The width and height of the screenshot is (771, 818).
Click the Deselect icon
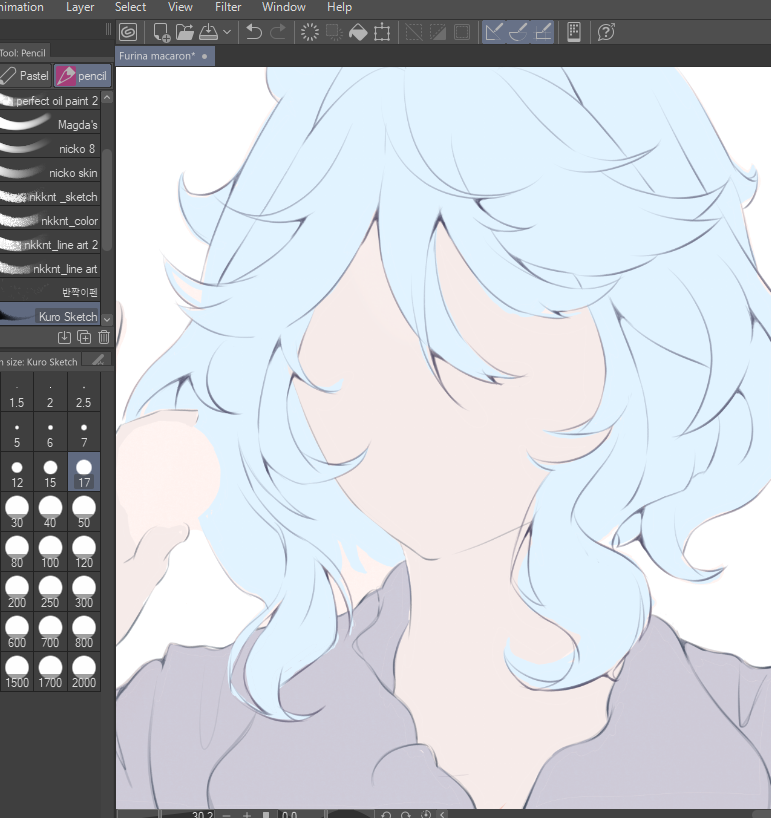pyautogui.click(x=414, y=32)
